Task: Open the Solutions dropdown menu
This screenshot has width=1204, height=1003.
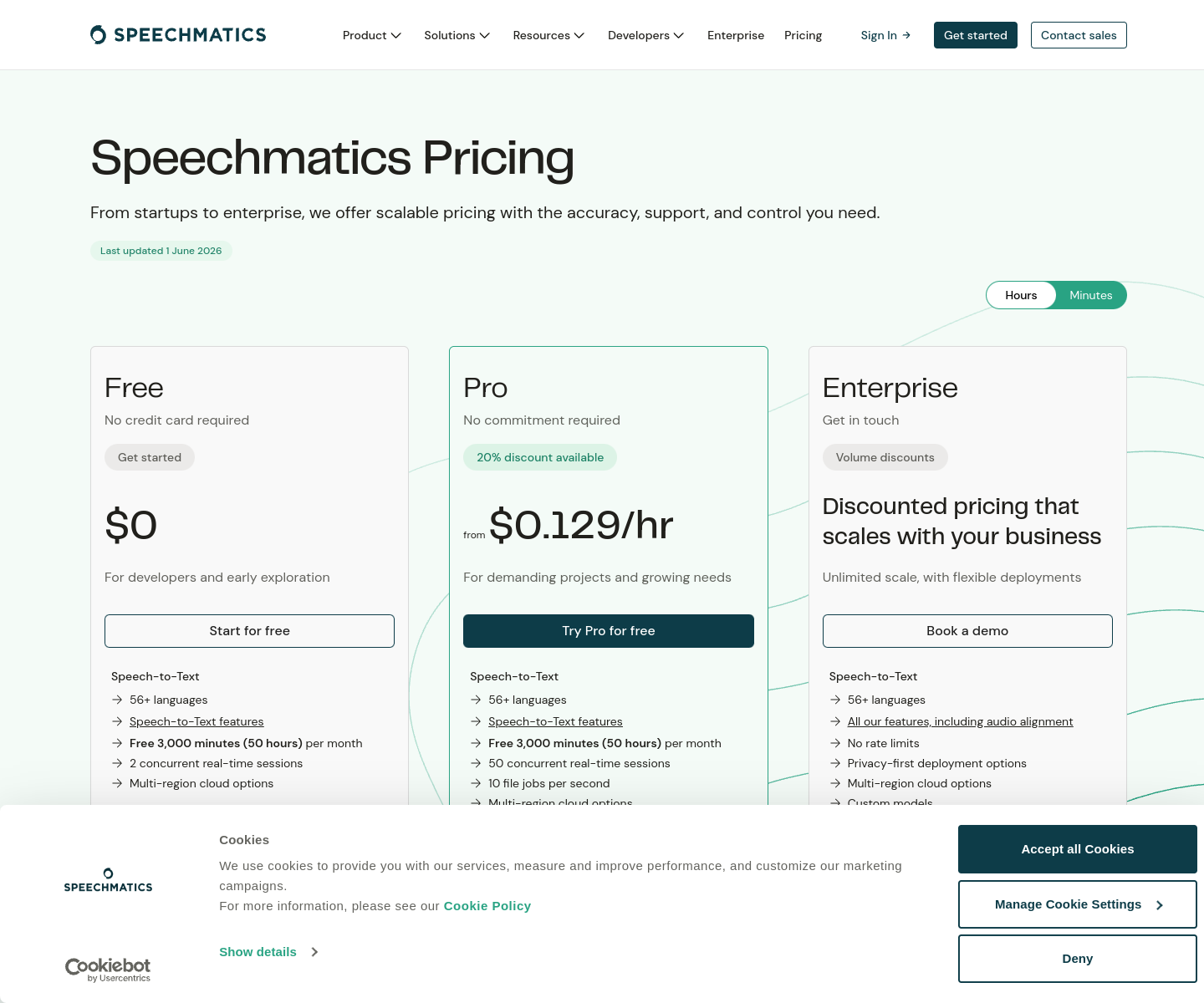Action: pyautogui.click(x=457, y=35)
